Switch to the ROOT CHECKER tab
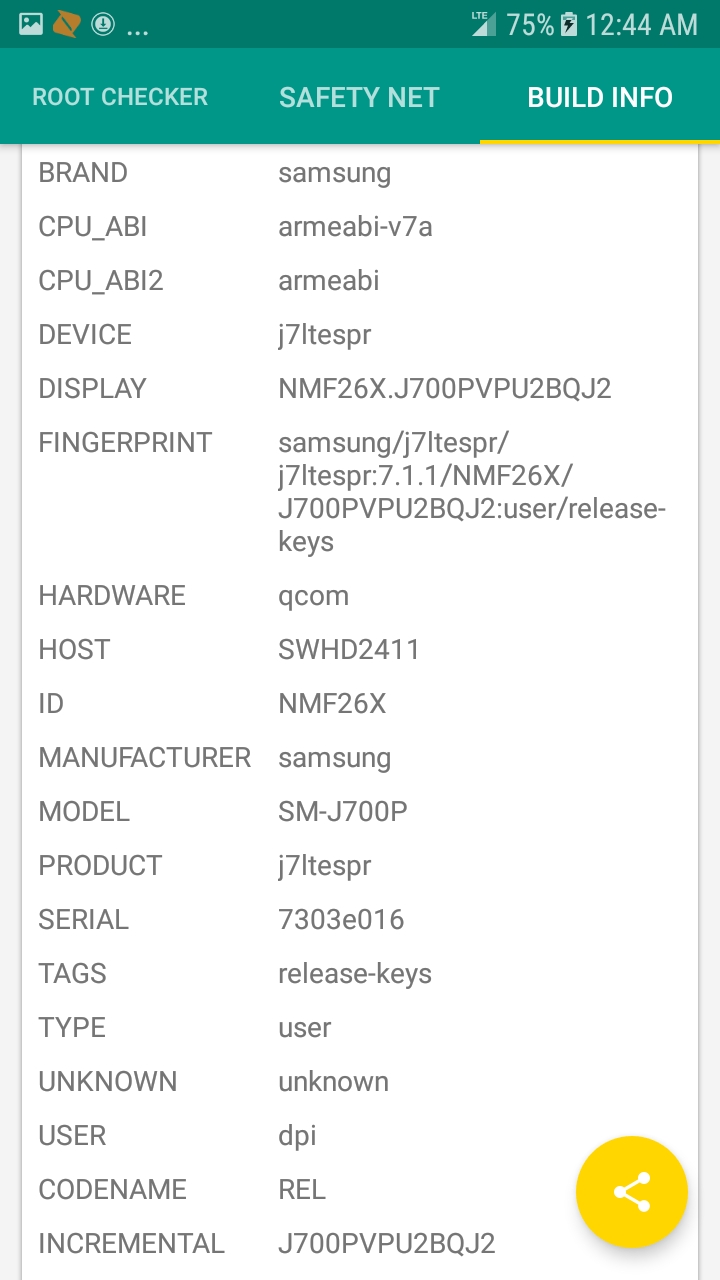Viewport: 720px width, 1280px height. (x=120, y=97)
